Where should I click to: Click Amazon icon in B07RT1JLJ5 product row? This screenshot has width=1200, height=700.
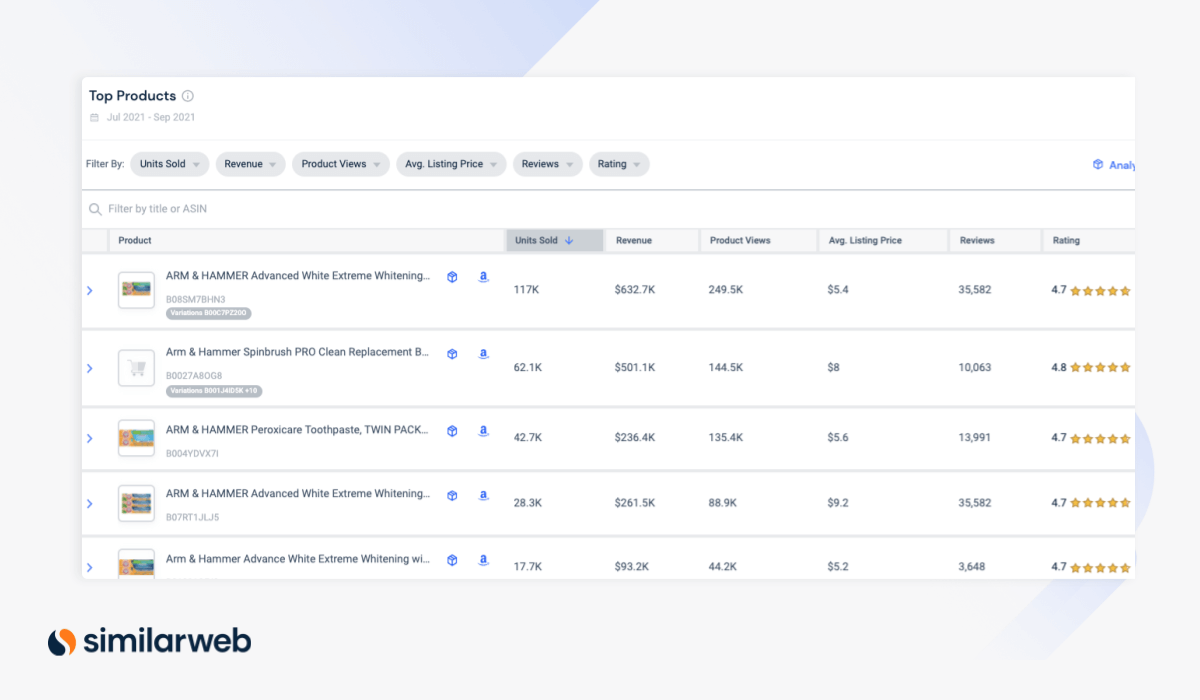click(x=483, y=495)
